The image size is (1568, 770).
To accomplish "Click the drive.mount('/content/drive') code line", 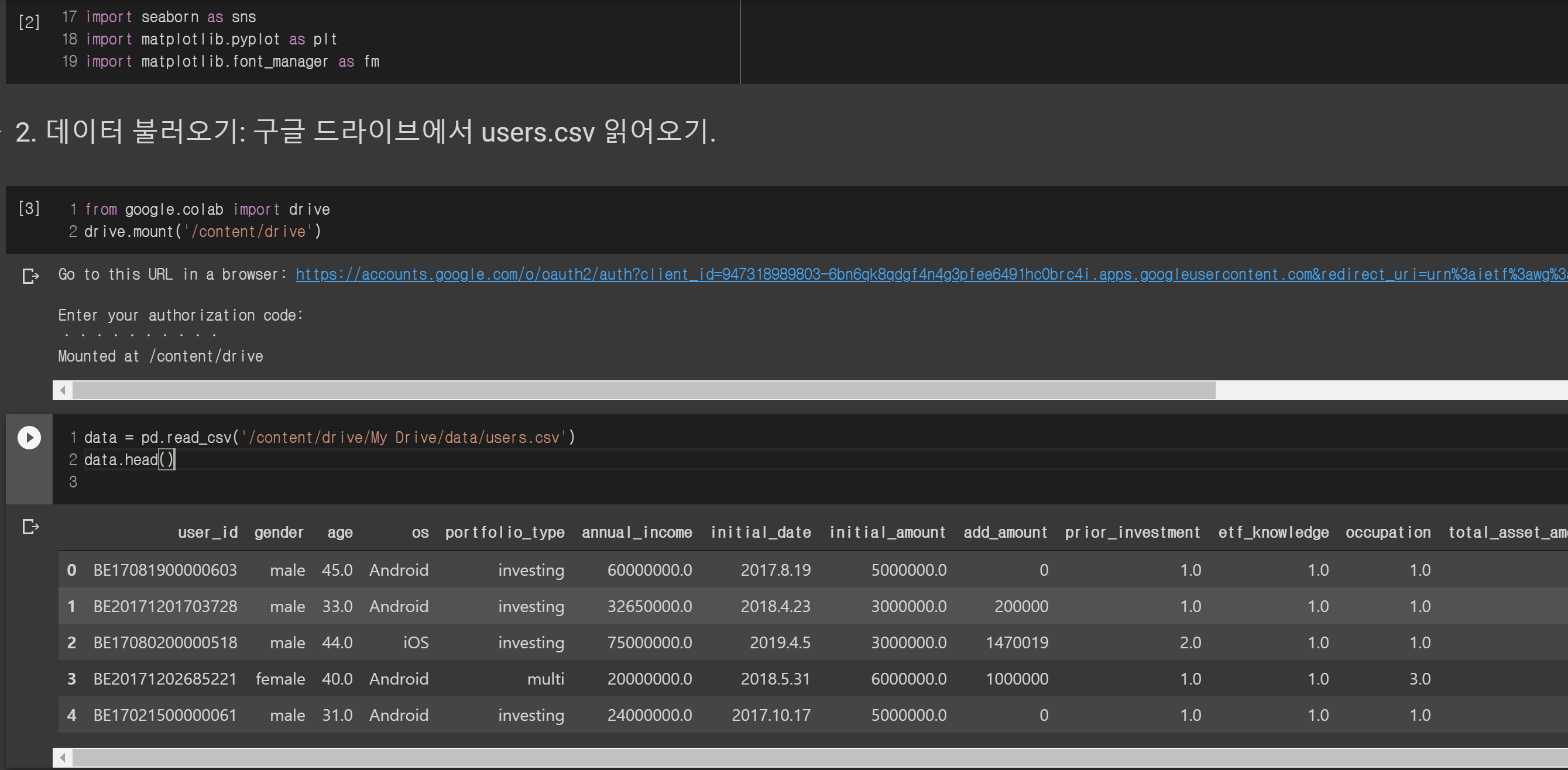I will click(x=202, y=232).
